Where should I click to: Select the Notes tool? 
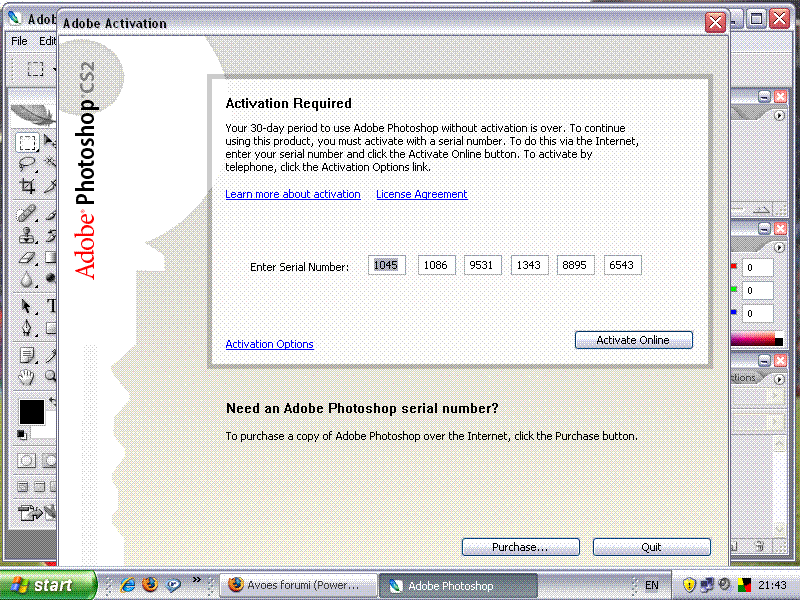click(x=27, y=355)
